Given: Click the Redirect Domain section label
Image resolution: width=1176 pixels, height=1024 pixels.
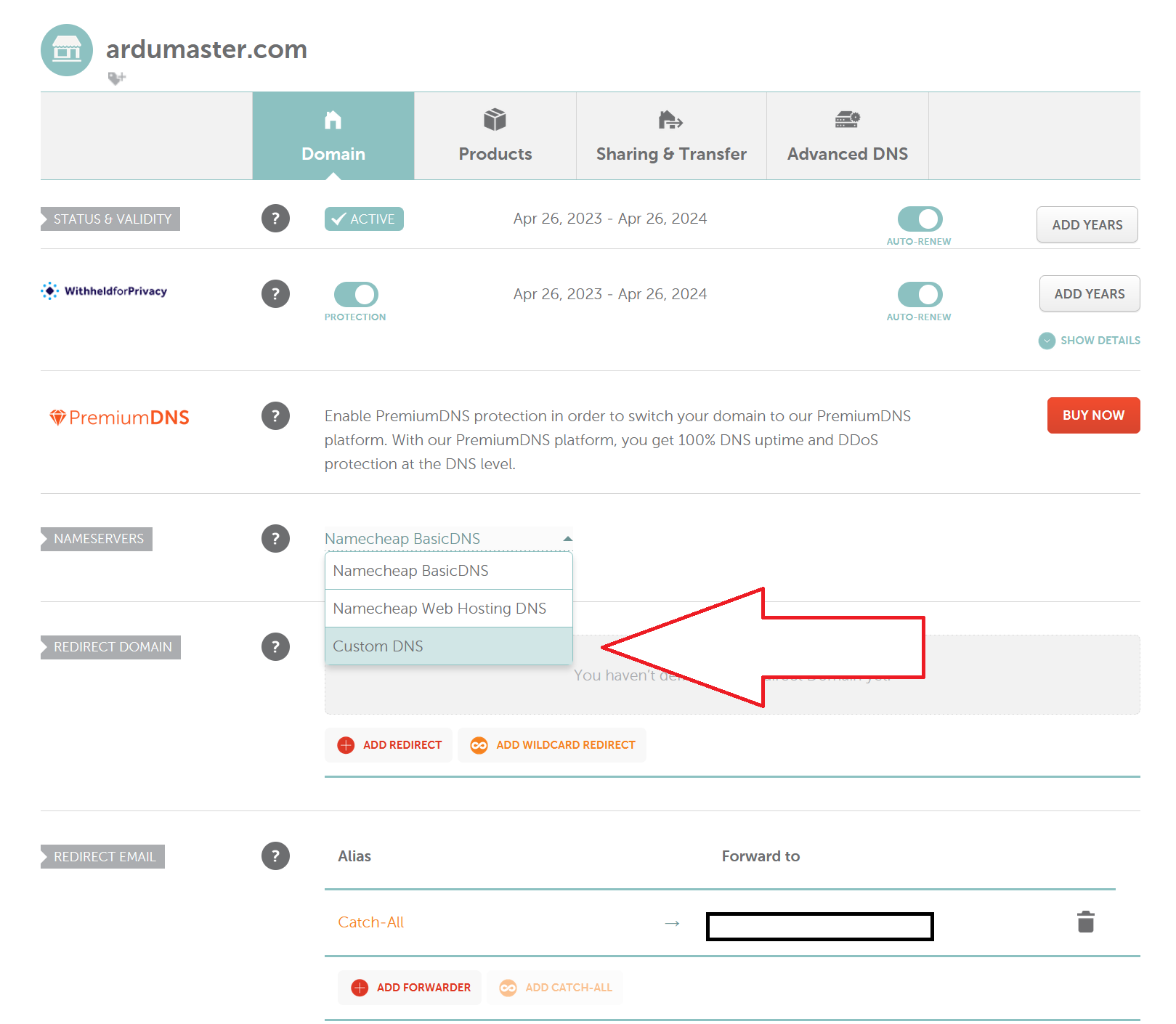Looking at the screenshot, I should pos(110,647).
